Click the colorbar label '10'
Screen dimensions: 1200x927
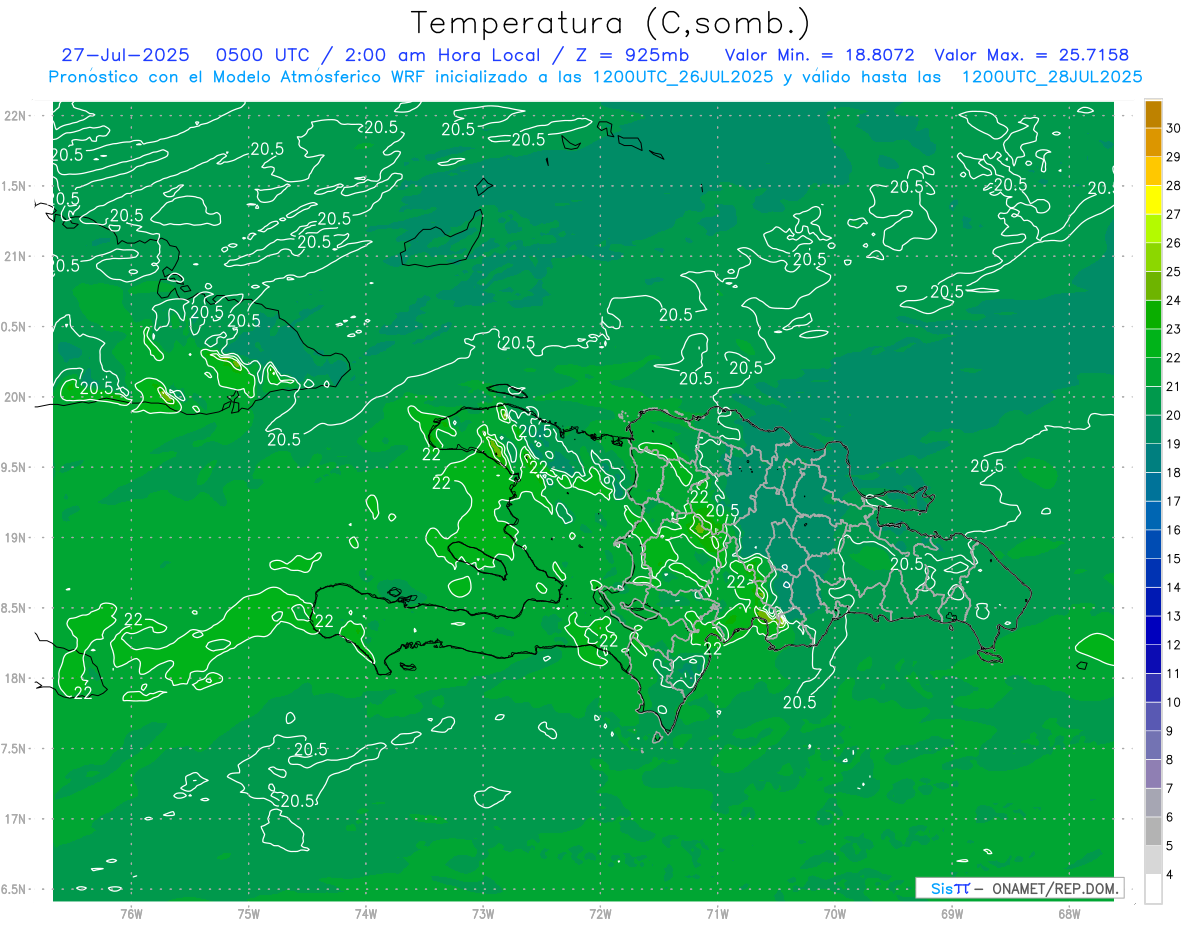1174,703
